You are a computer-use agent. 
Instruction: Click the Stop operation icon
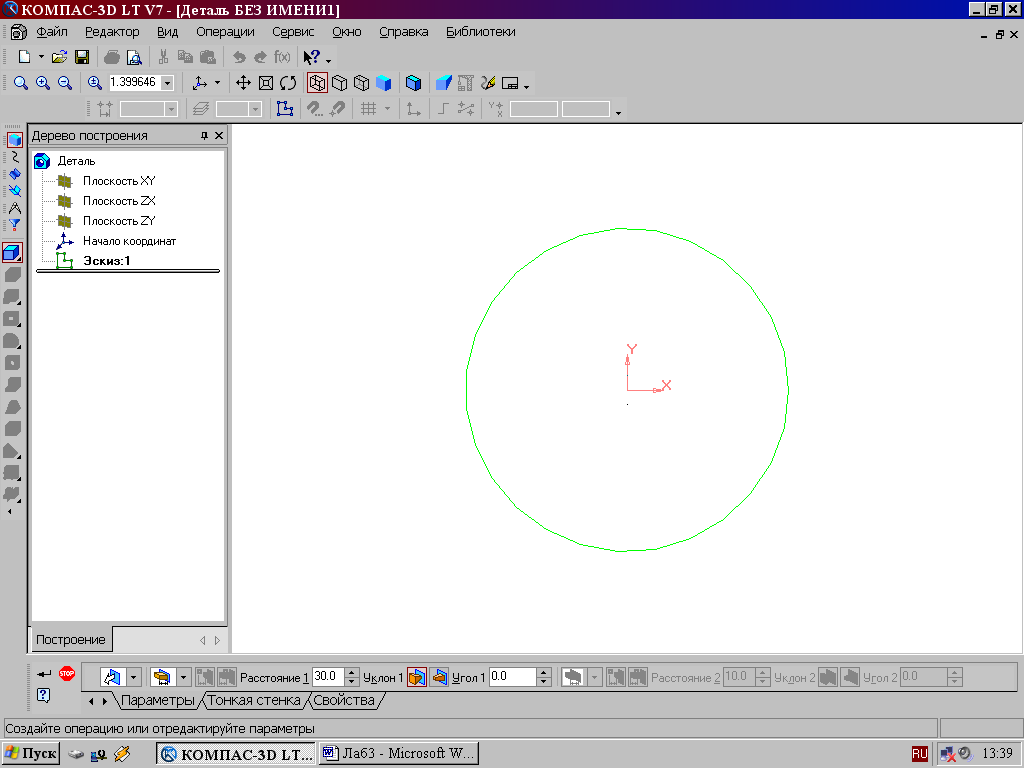pos(67,673)
